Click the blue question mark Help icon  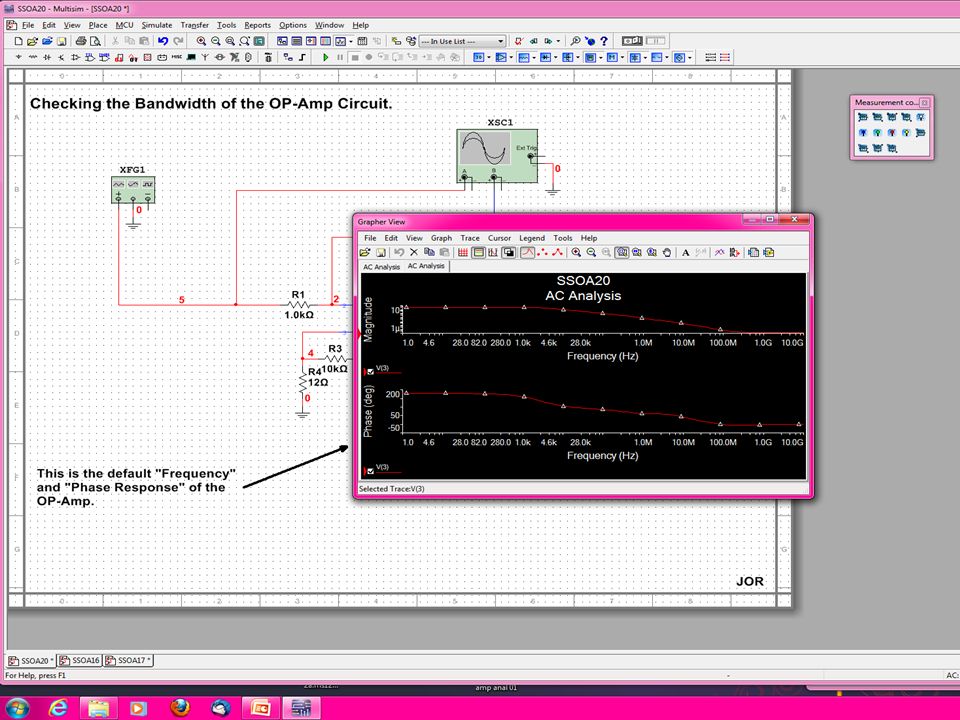pyautogui.click(x=604, y=41)
